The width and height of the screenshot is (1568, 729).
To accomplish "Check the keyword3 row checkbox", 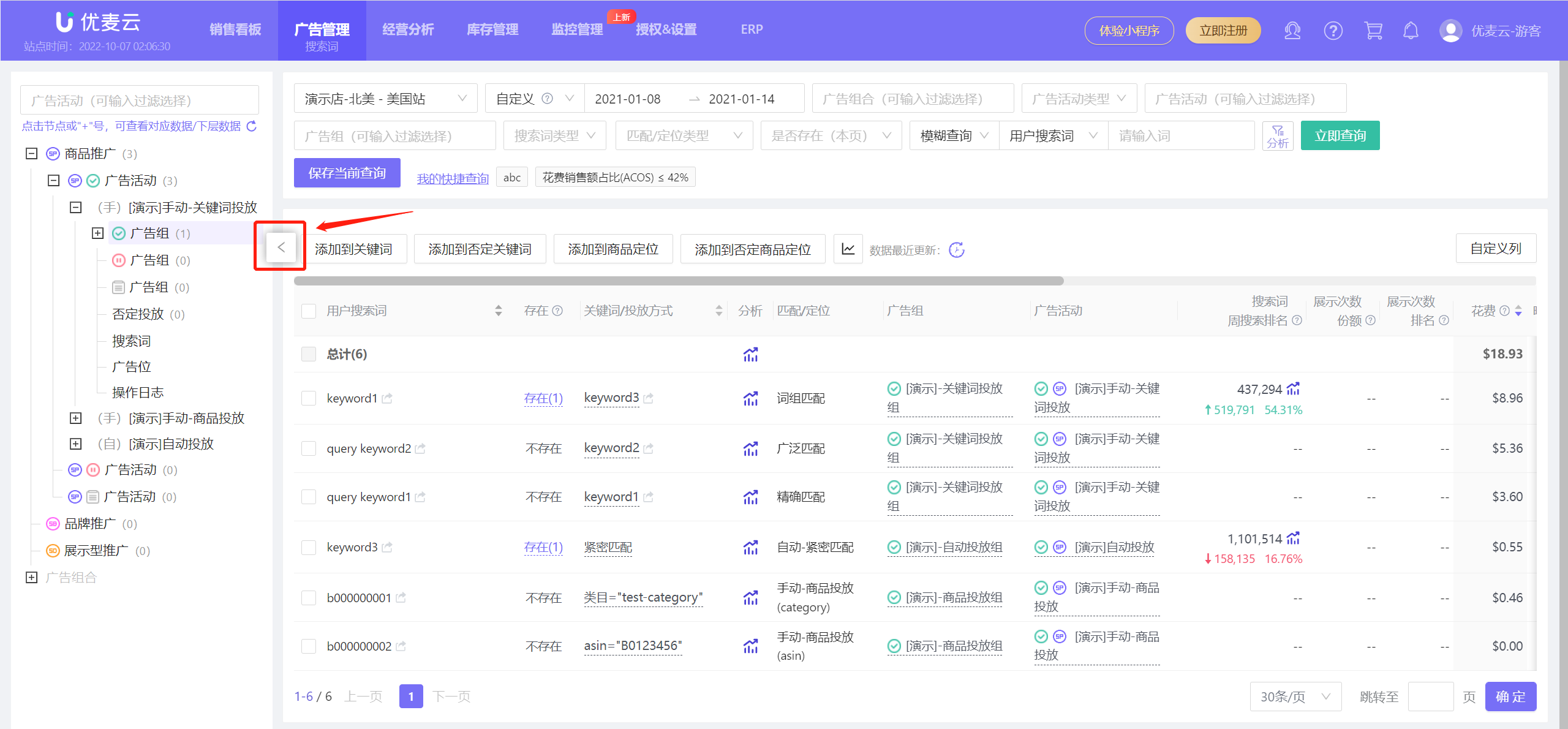I will pyautogui.click(x=309, y=548).
